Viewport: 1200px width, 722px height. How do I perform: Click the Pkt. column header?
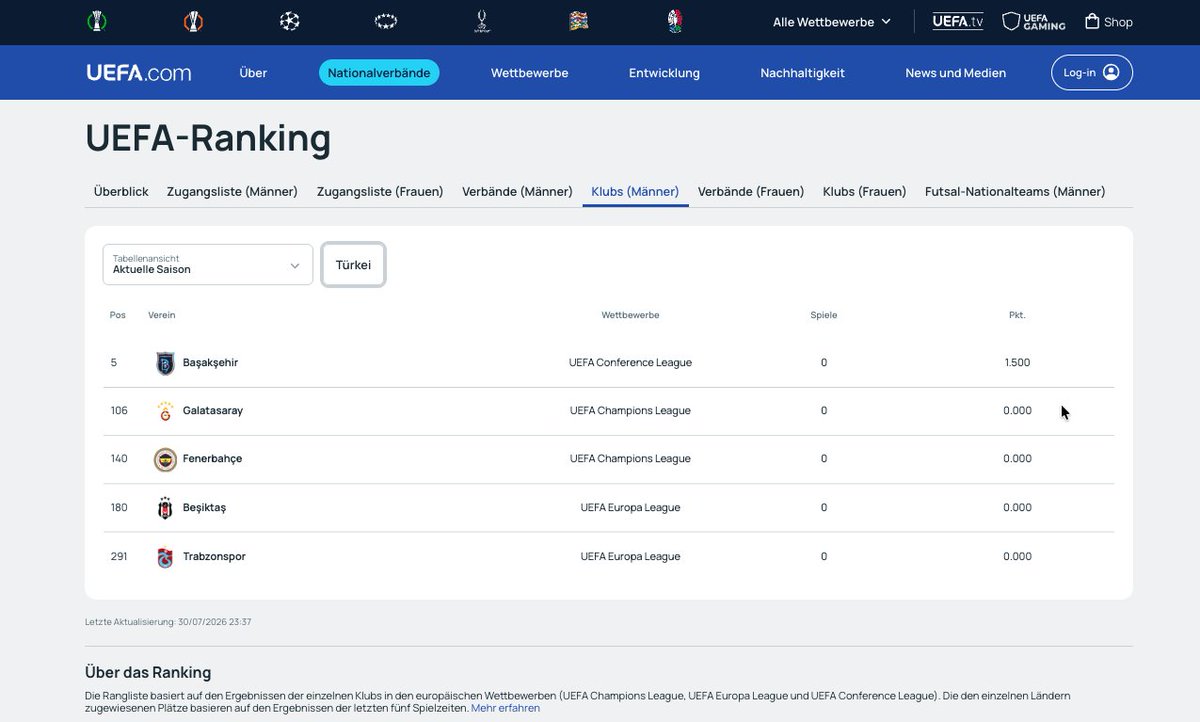(x=1017, y=315)
